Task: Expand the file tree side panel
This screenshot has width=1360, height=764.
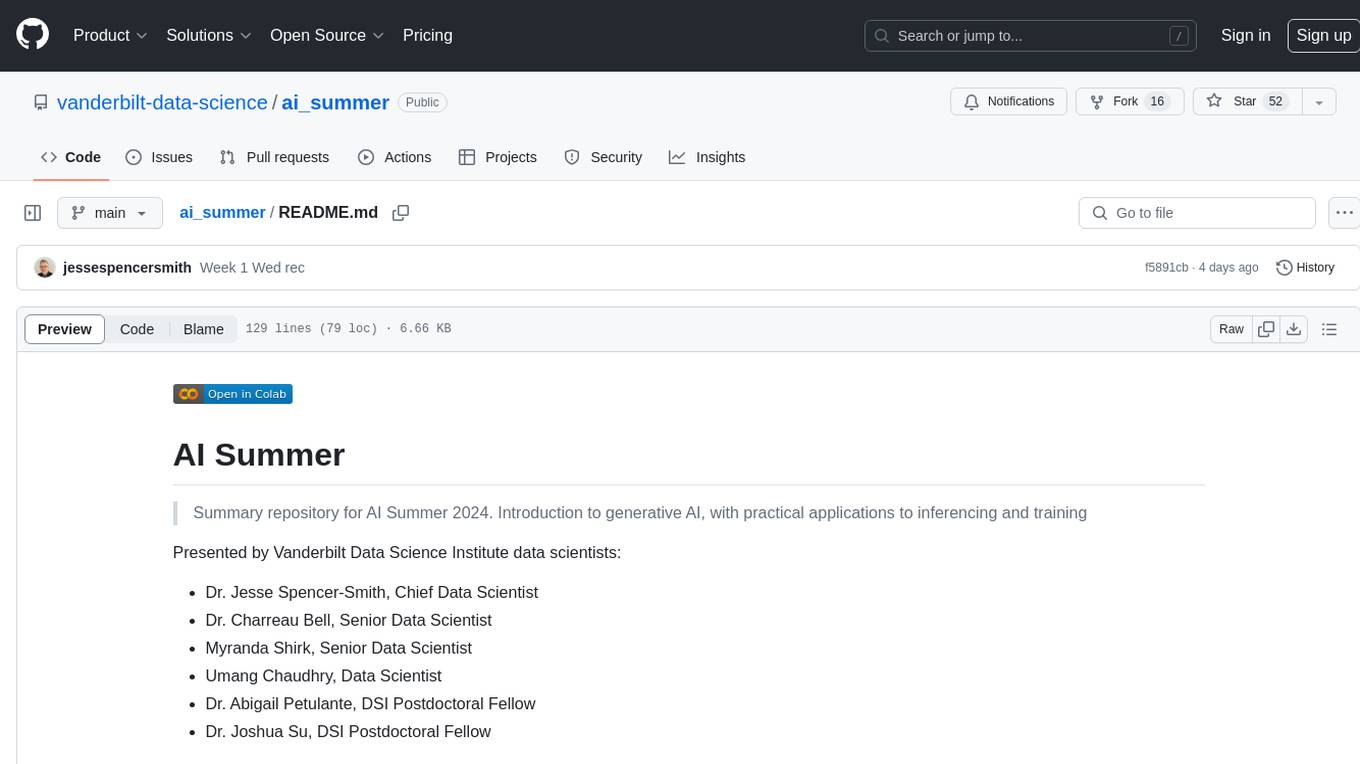Action: pos(33,213)
